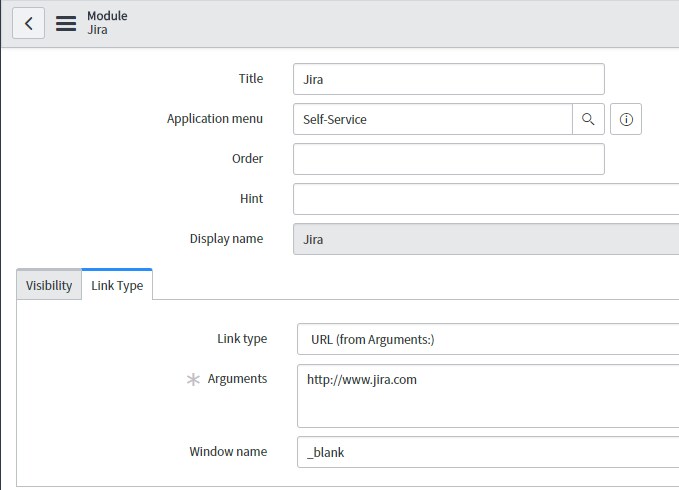Click the Application menu Self-Service field
This screenshot has width=679, height=490.
[432, 119]
